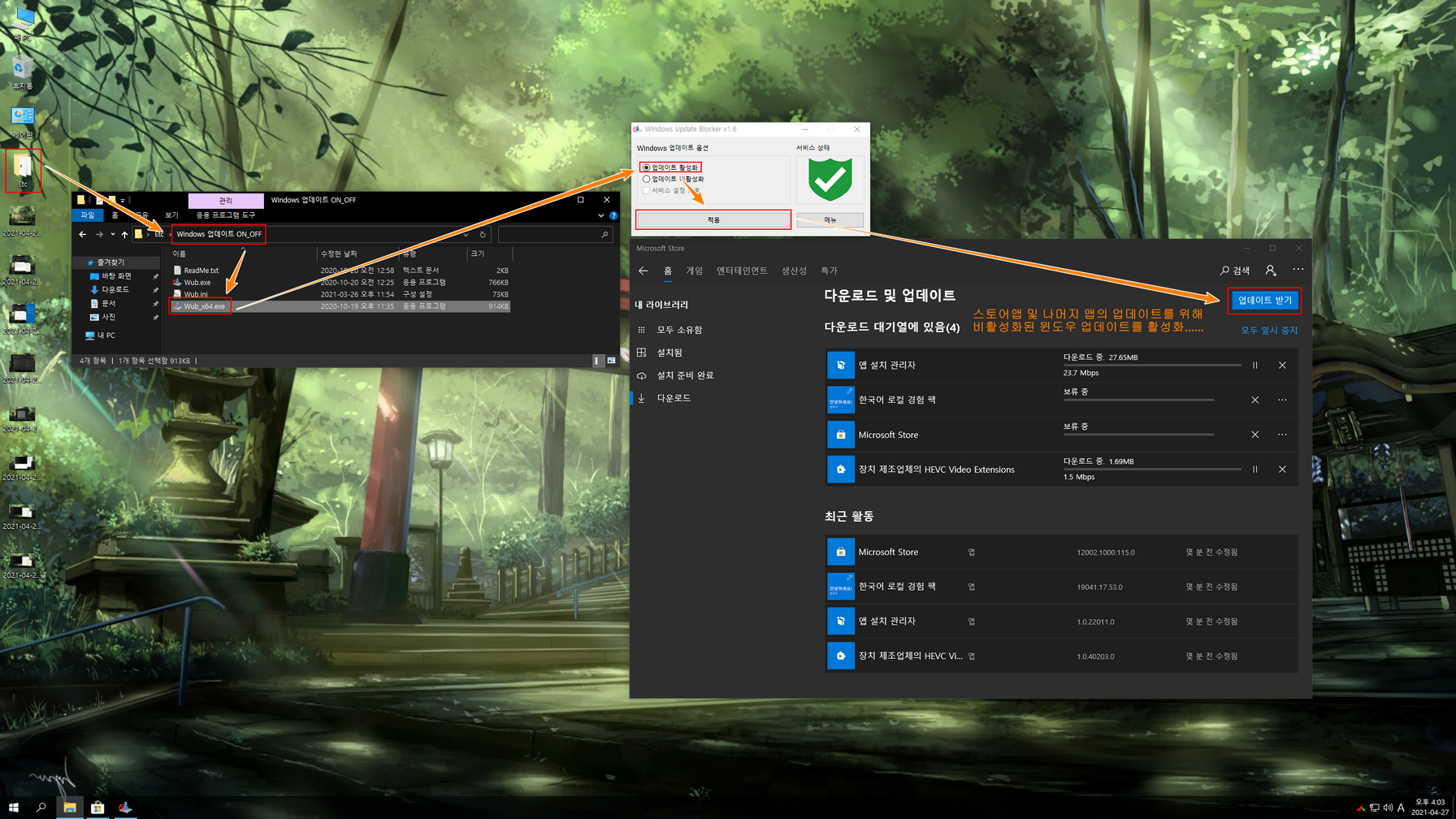Go back in Microsoft Store
The width and height of the screenshot is (1456, 819).
(x=643, y=271)
